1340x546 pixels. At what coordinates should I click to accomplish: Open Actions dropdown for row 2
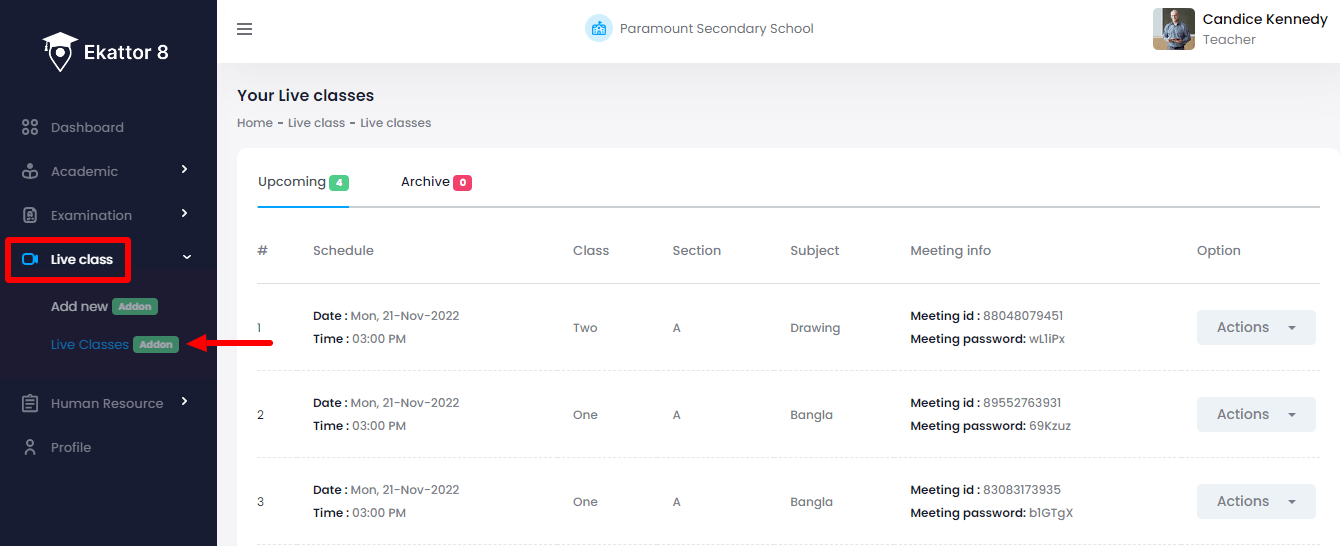click(x=1255, y=415)
